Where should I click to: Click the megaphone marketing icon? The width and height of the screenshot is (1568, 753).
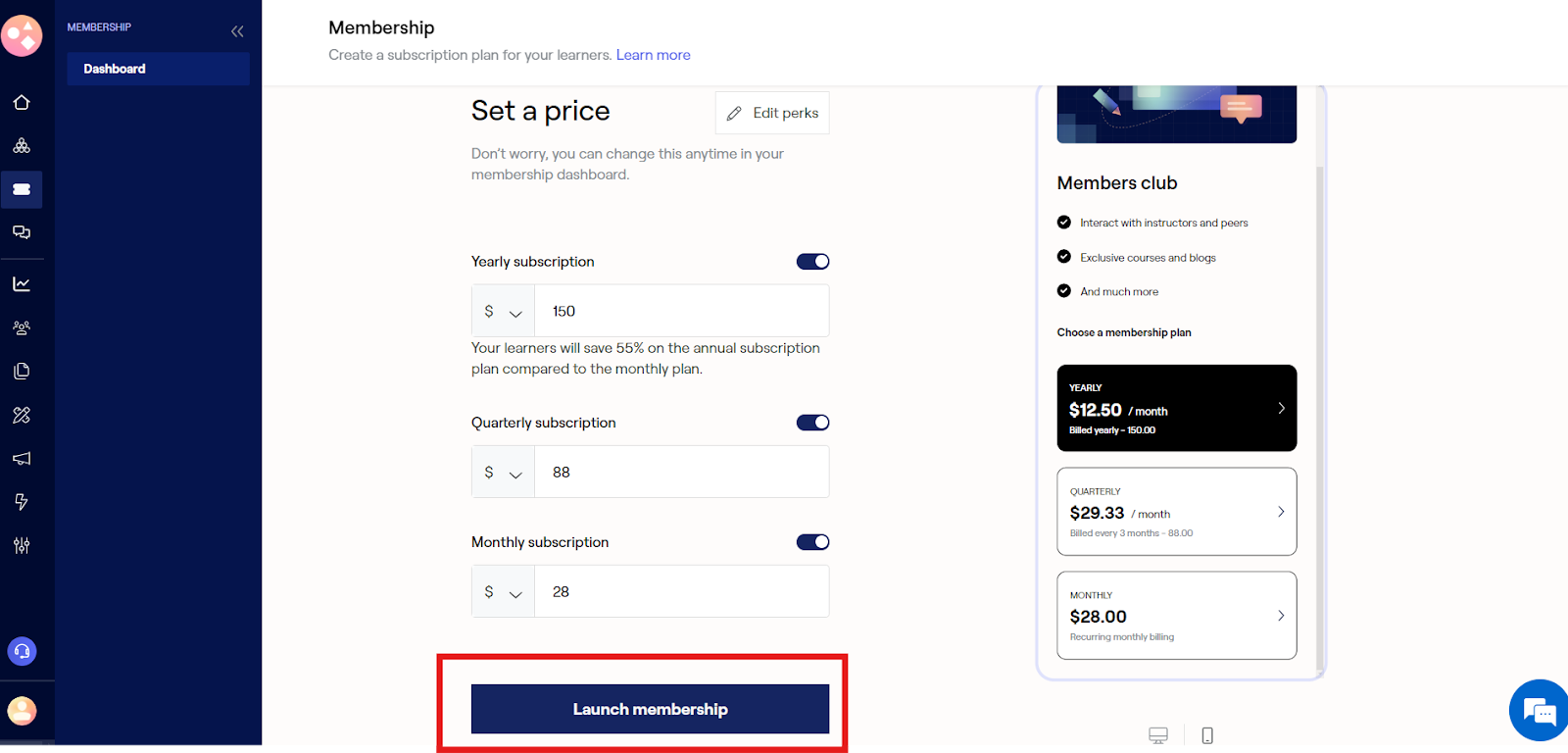[x=22, y=458]
